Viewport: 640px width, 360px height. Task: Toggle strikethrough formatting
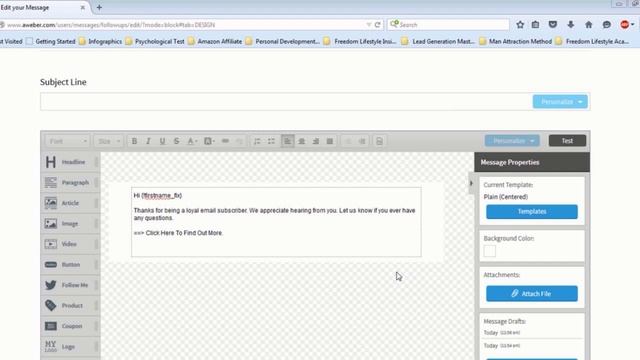176,141
